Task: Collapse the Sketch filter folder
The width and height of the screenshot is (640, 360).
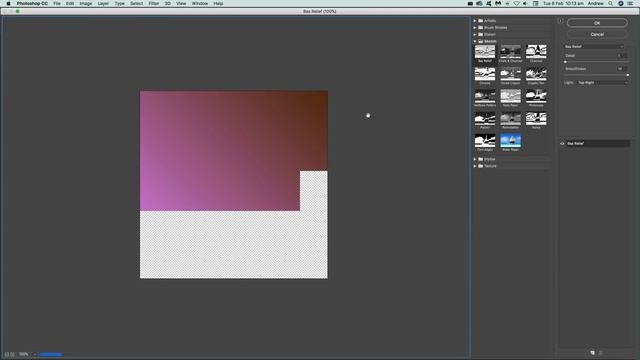Action: pos(475,41)
